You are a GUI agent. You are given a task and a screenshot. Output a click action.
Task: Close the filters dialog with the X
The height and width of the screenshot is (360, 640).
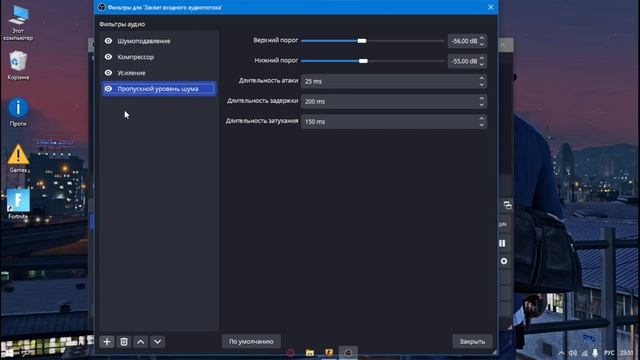tap(491, 7)
